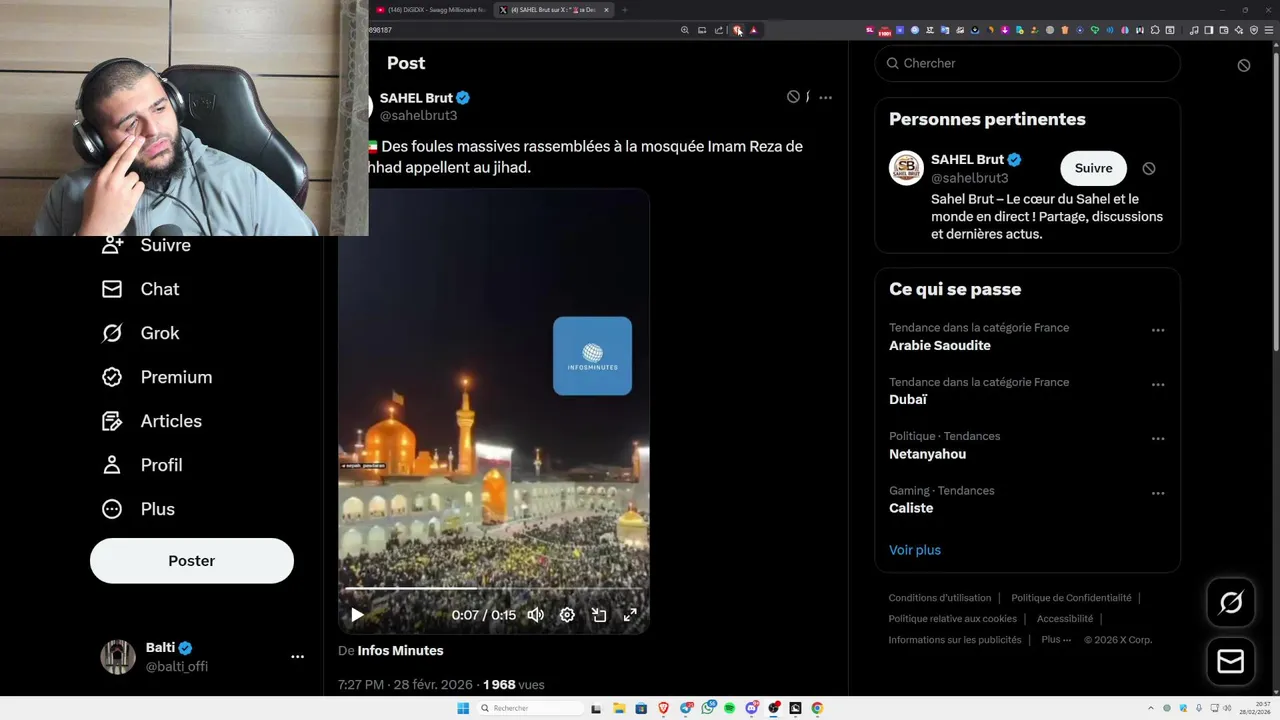Open WhatsApp from the taskbar
Image resolution: width=1280 pixels, height=720 pixels.
click(x=708, y=708)
